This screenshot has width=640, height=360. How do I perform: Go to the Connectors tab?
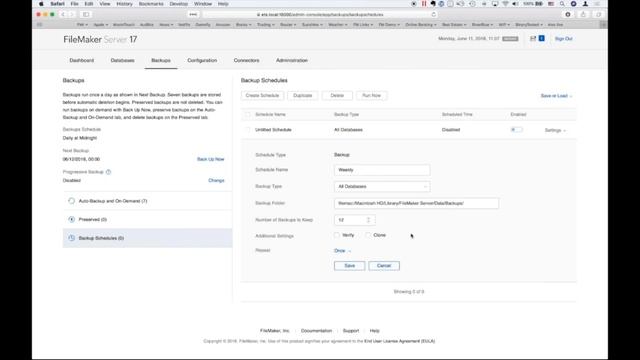pyautogui.click(x=246, y=60)
